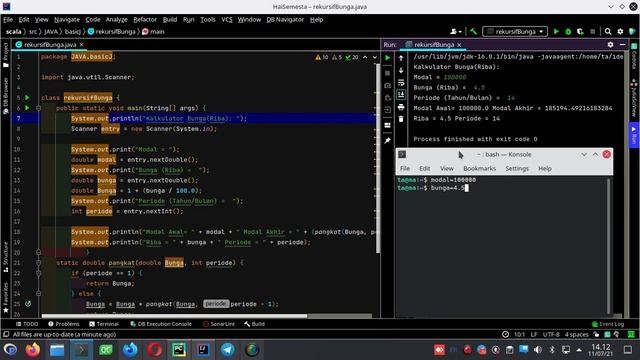Open PyCharm from the taskbar

click(179, 350)
